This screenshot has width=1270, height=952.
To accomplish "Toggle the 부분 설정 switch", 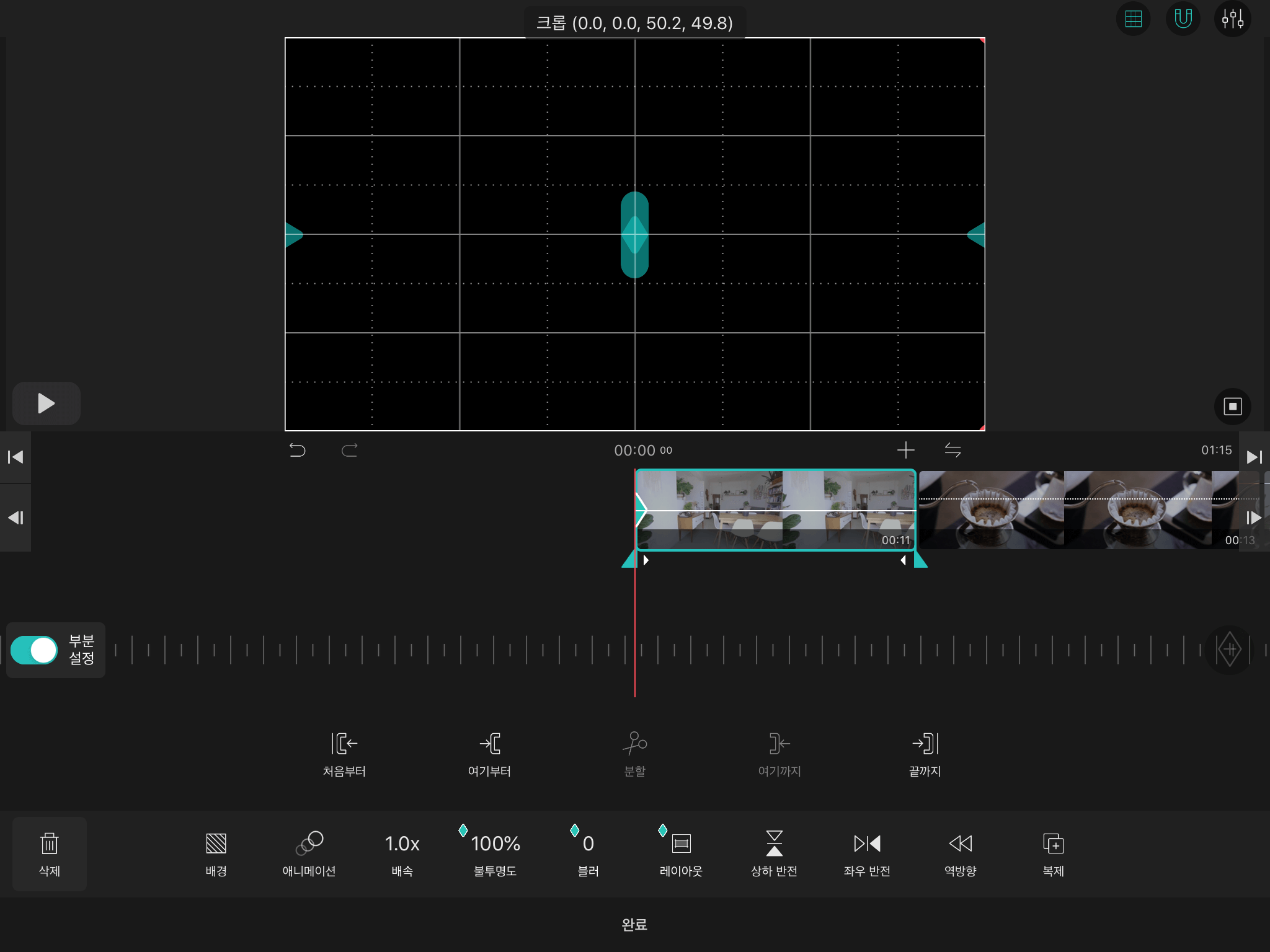I will pos(35,650).
